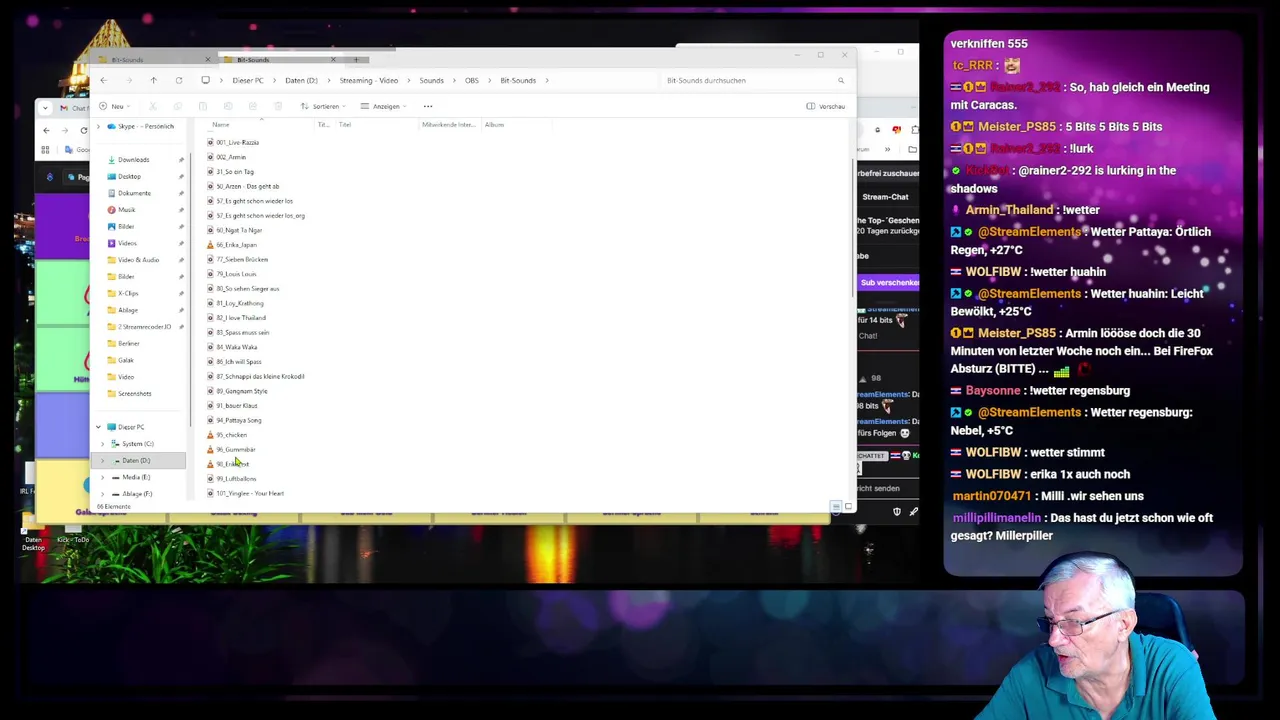Image resolution: width=1280 pixels, height=720 pixels.
Task: Click the Paste icon in Explorer toolbar
Action: (203, 106)
